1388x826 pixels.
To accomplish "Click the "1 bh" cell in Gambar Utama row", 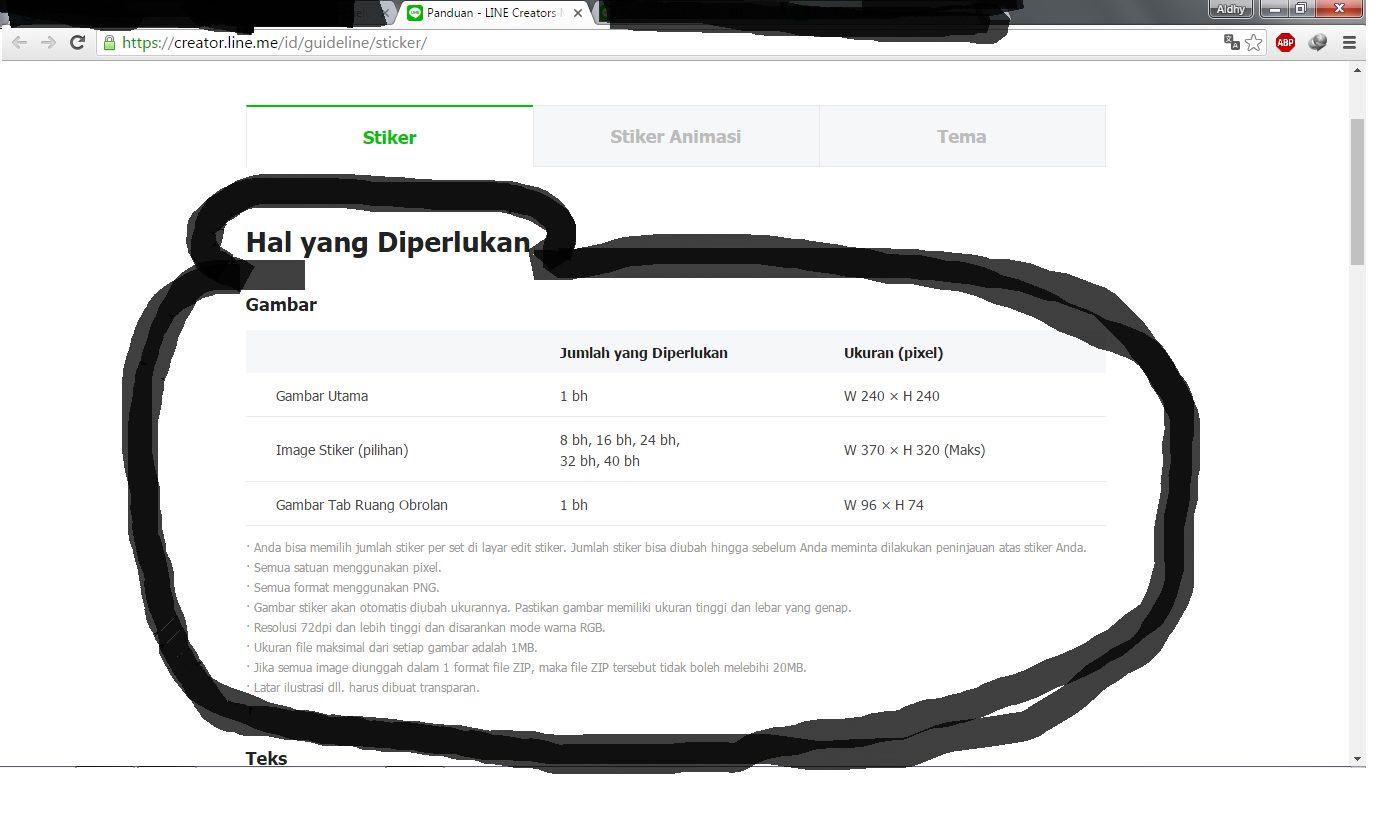I will click(574, 396).
